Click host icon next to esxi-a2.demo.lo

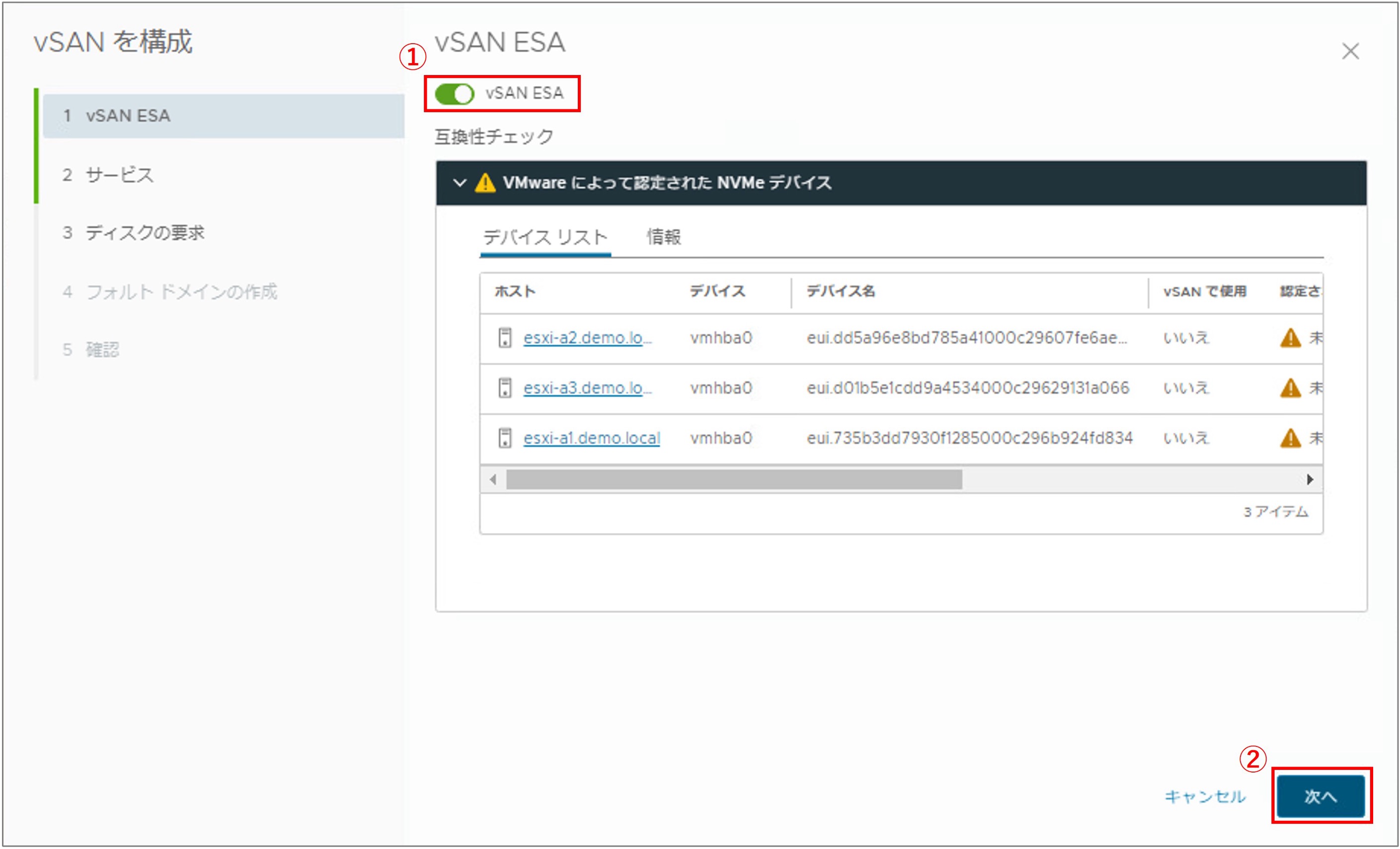click(x=505, y=337)
